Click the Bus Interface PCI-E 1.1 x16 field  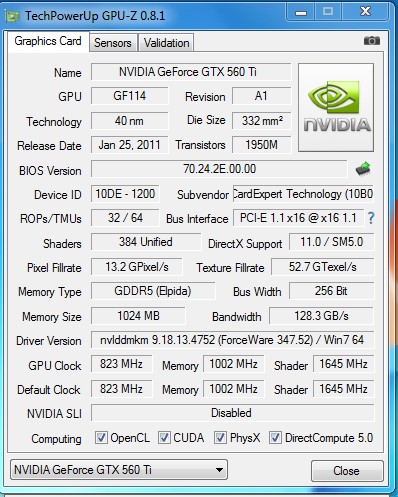click(298, 218)
